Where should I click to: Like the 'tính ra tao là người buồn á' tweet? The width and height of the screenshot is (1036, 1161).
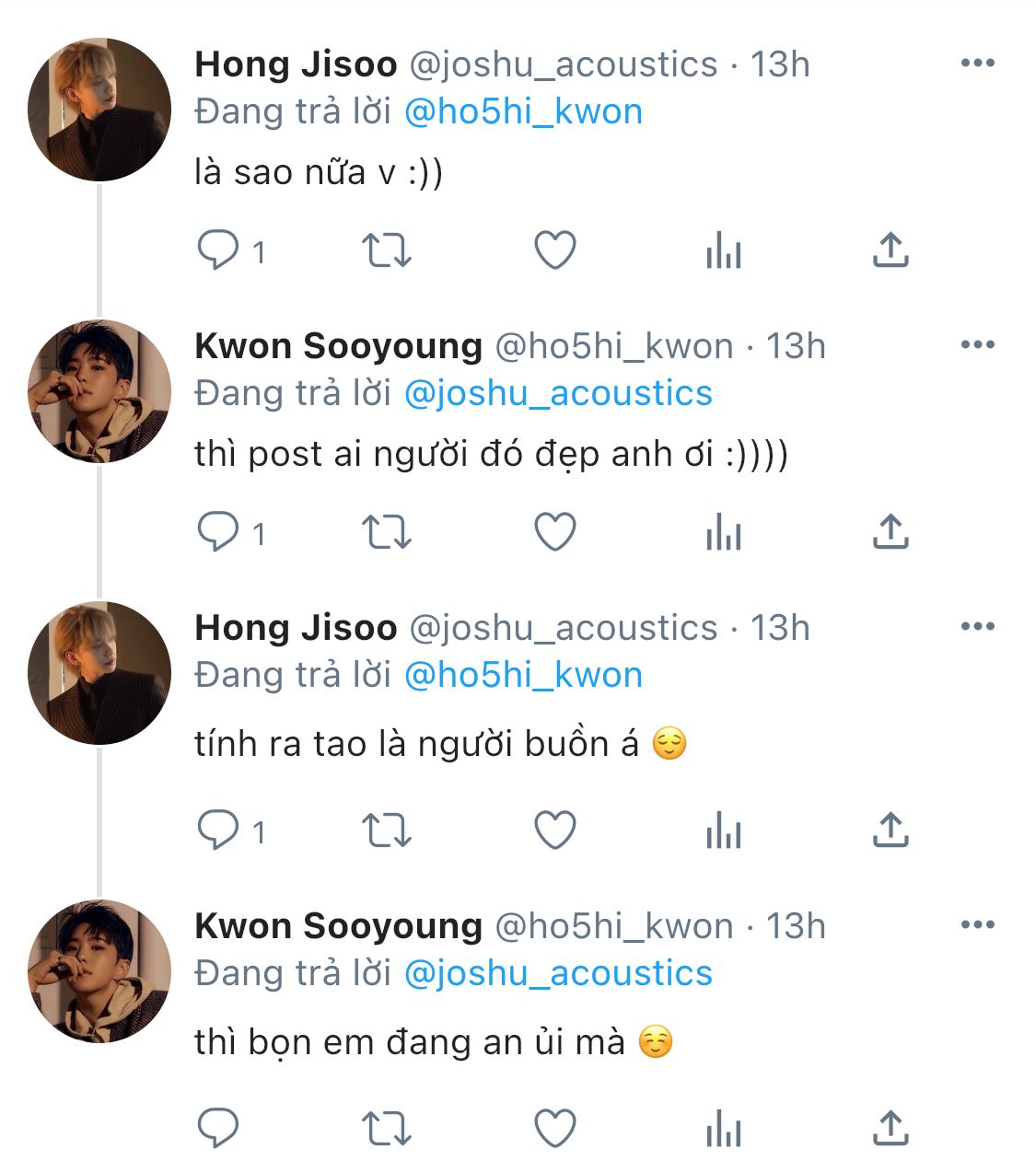point(555,831)
